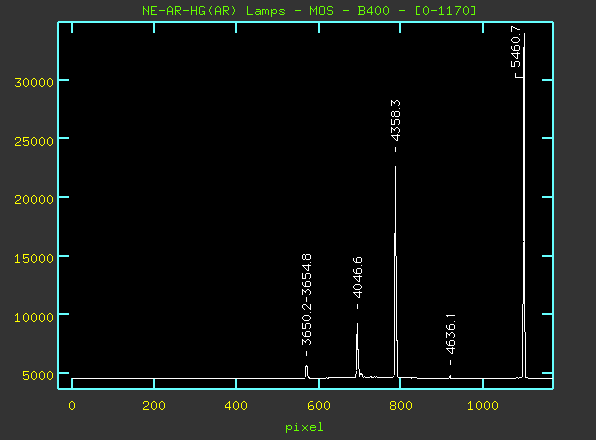Viewport: 596px width, 440px height.
Task: Click the y-axis value 15000
Action: click(34, 258)
